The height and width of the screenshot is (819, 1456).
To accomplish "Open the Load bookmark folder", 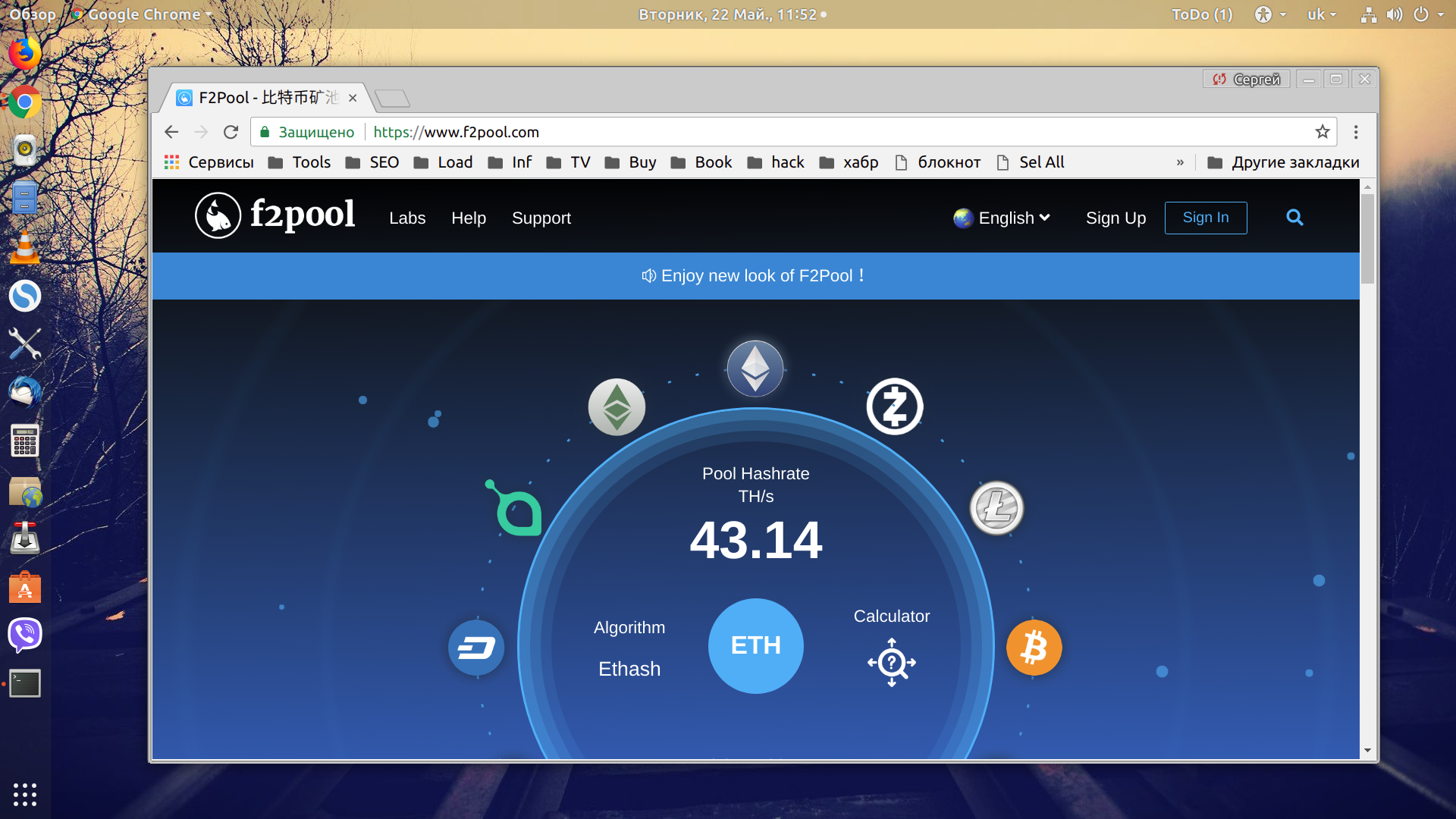I will [x=443, y=162].
